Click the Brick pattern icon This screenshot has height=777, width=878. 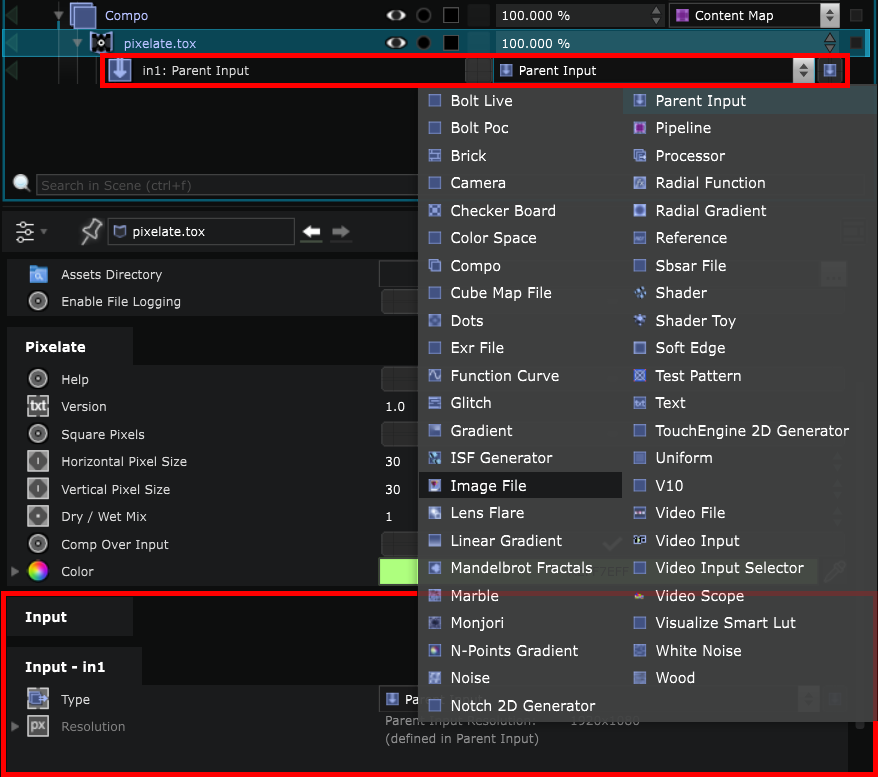[x=435, y=156]
